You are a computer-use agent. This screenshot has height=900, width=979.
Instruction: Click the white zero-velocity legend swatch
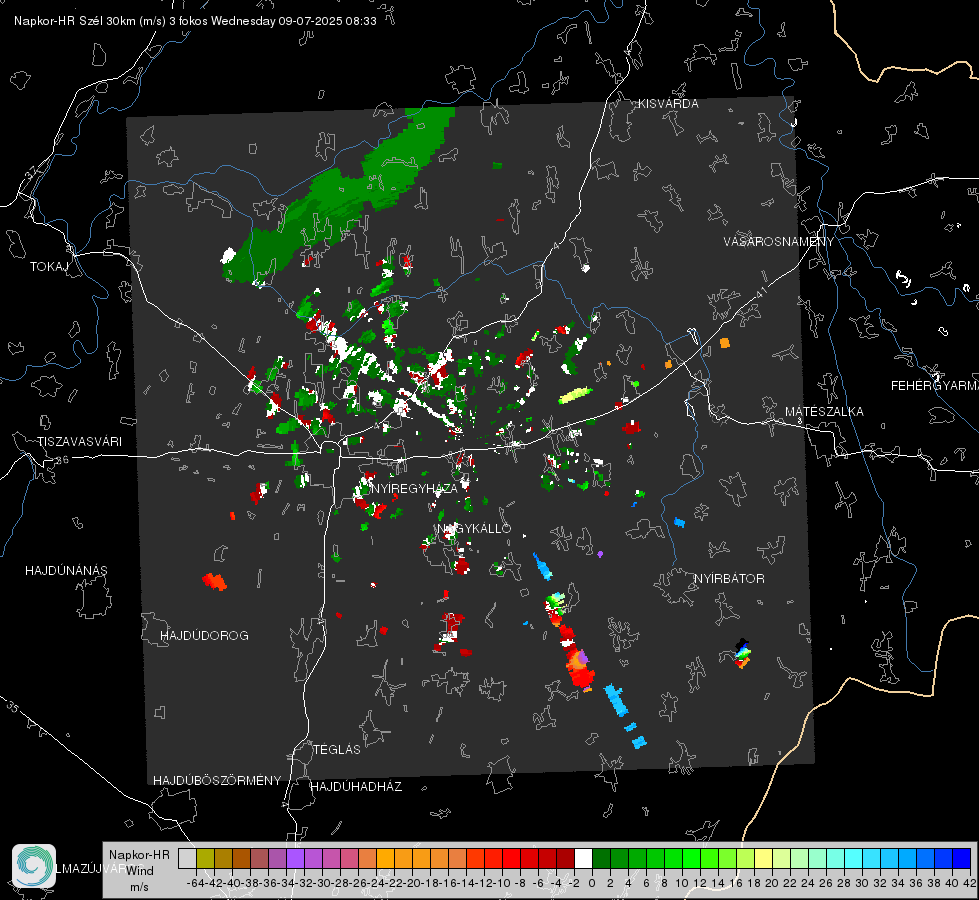[583, 858]
